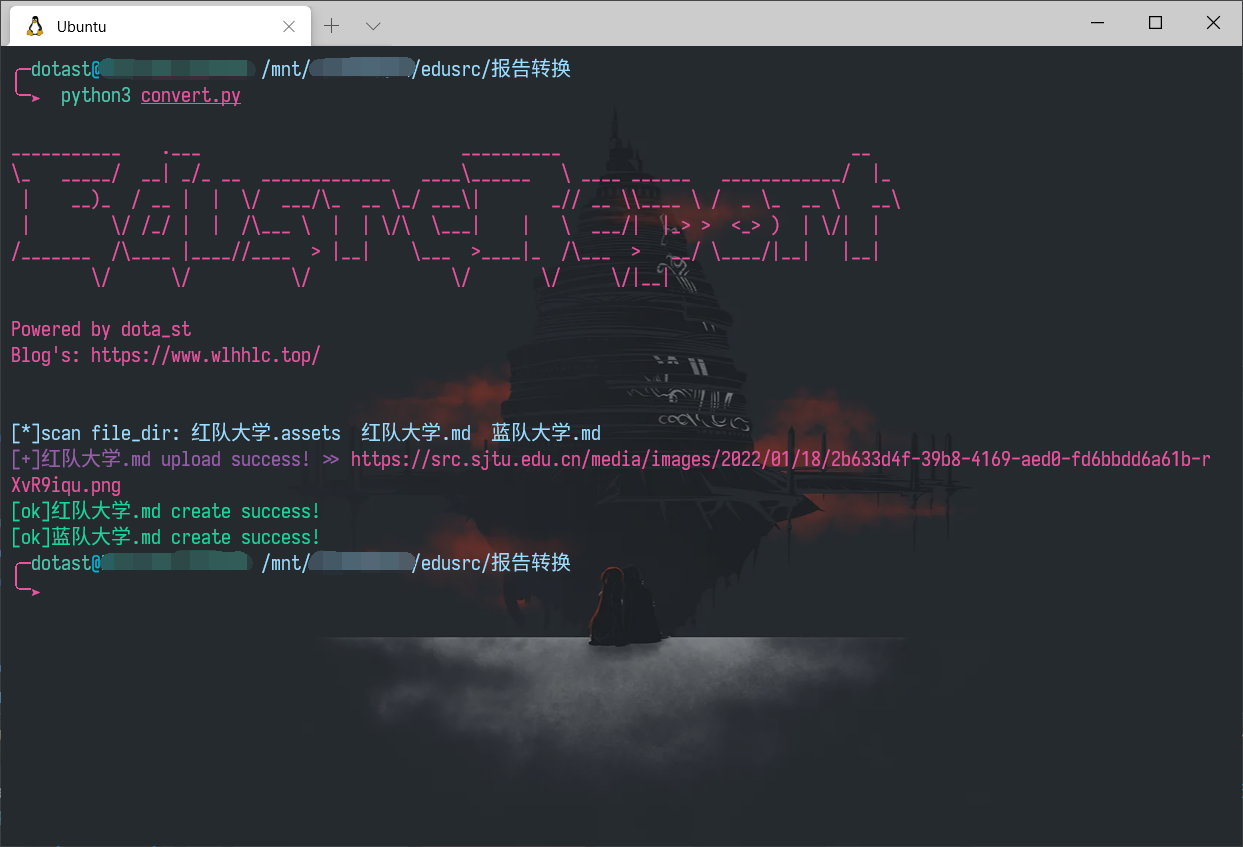Image resolution: width=1243 pixels, height=847 pixels.
Task: Click the convert.py filename in command
Action: pos(191,96)
